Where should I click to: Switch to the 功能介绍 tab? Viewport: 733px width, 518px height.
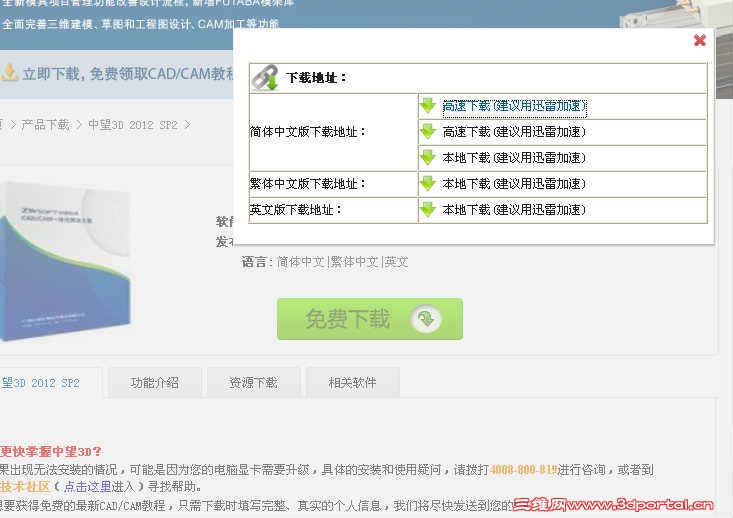tap(155, 383)
